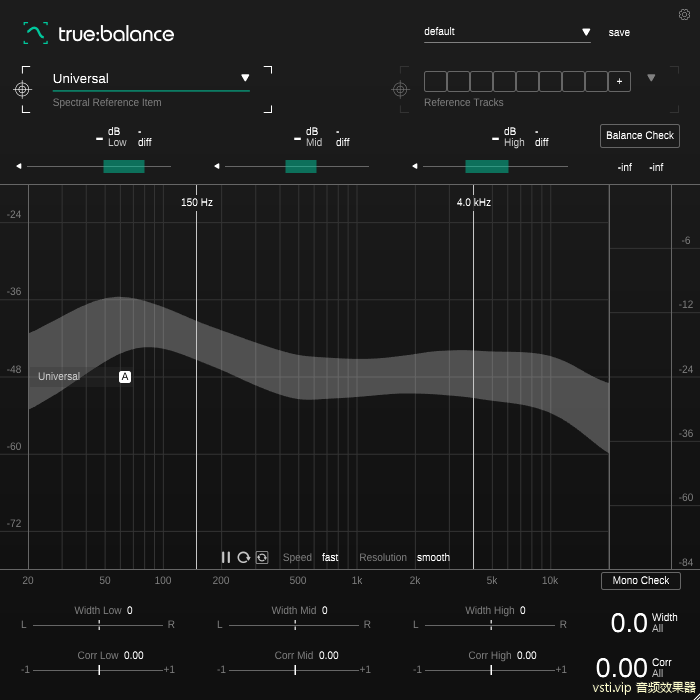Click the Corr Low meter

(98, 670)
